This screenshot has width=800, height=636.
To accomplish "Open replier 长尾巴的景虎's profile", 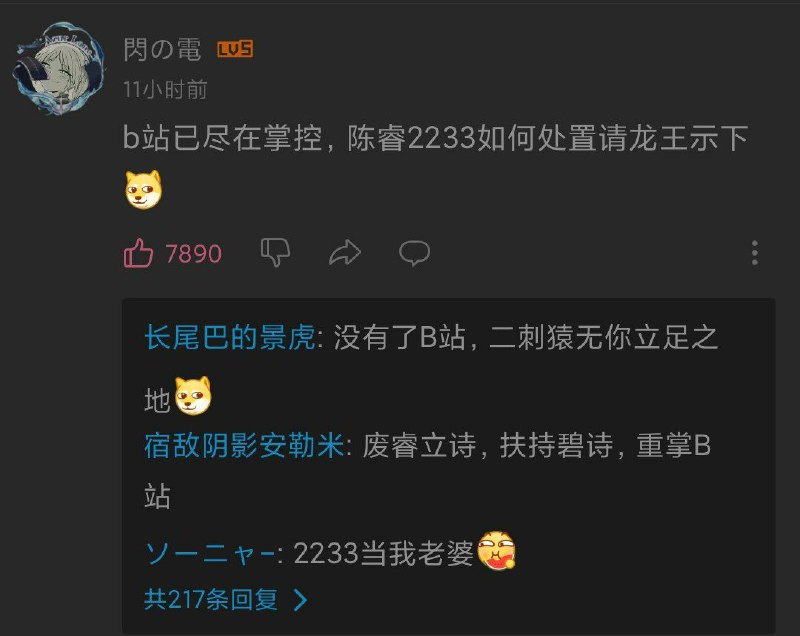I will tap(230, 337).
